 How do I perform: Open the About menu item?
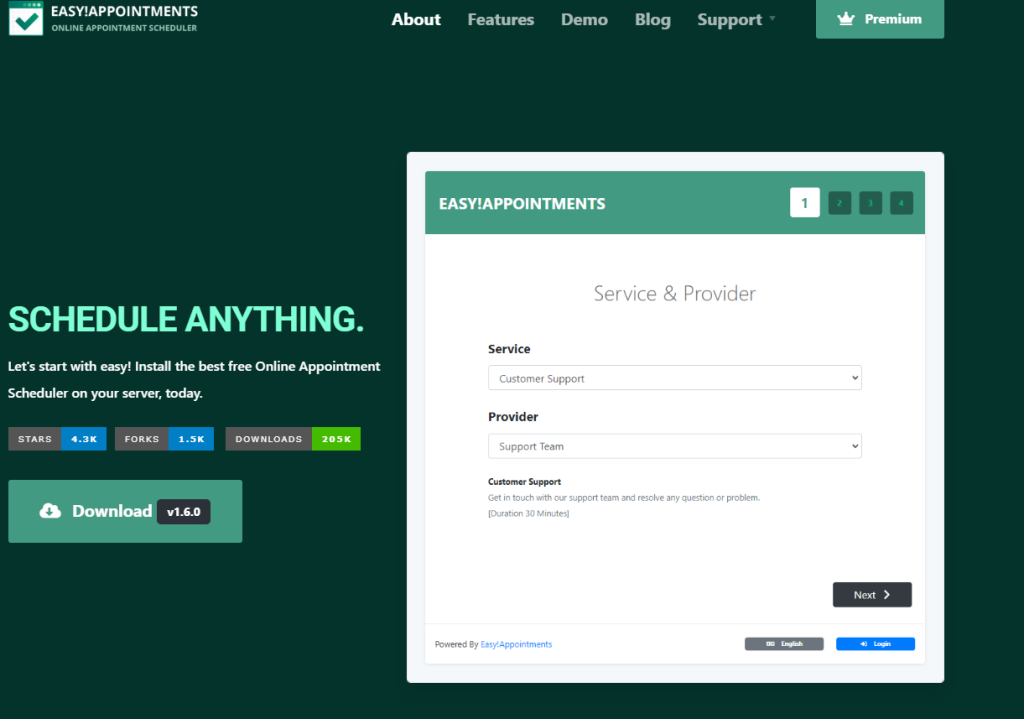click(x=416, y=20)
